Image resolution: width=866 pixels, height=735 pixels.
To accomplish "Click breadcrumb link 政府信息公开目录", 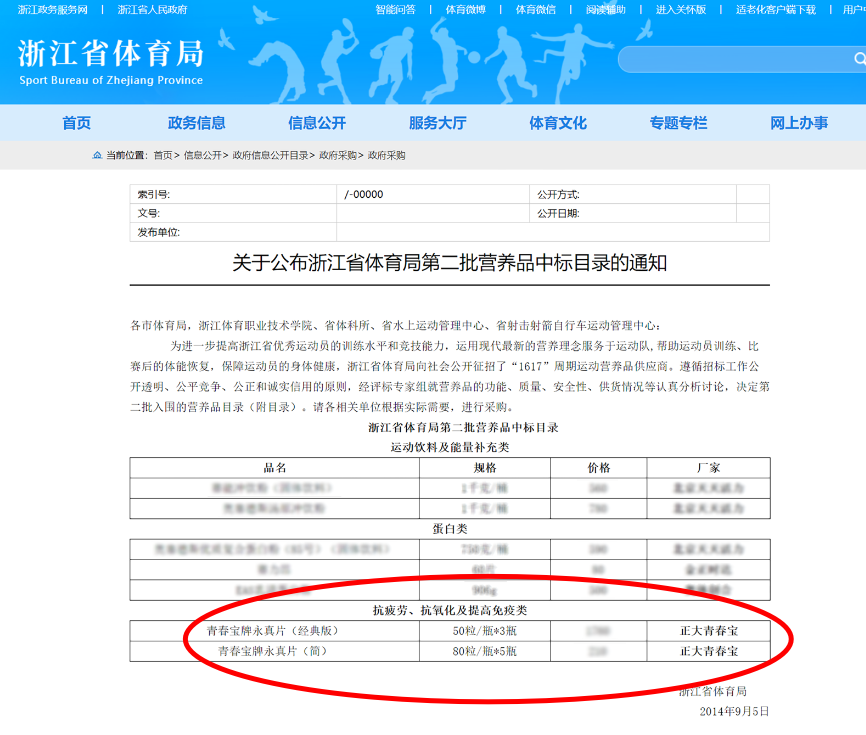I will pyautogui.click(x=270, y=155).
